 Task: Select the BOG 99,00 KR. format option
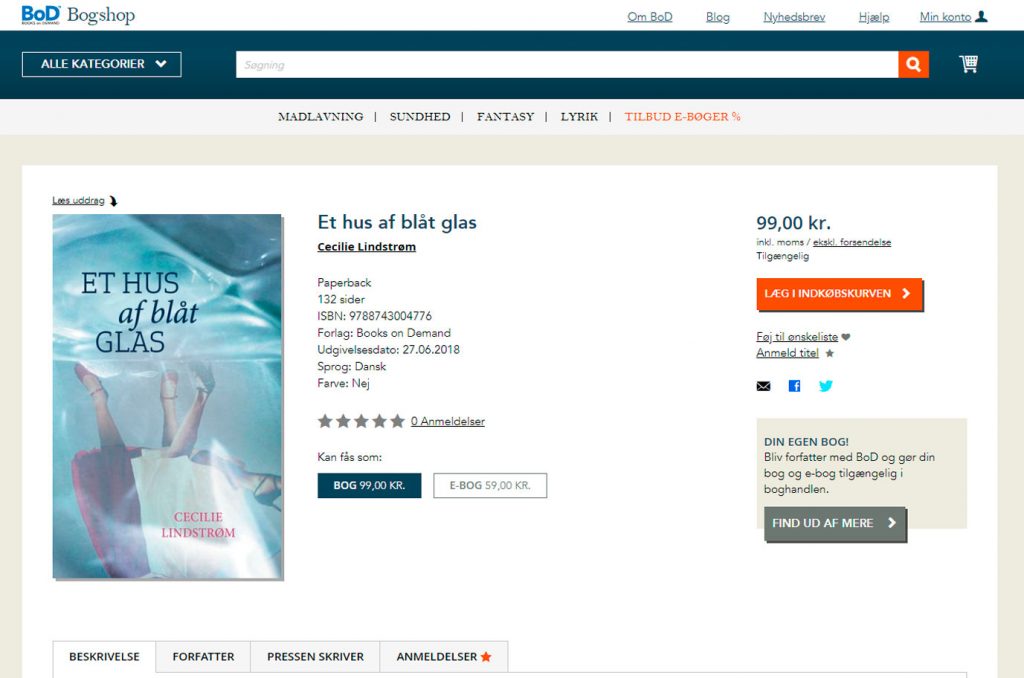pyautogui.click(x=370, y=485)
